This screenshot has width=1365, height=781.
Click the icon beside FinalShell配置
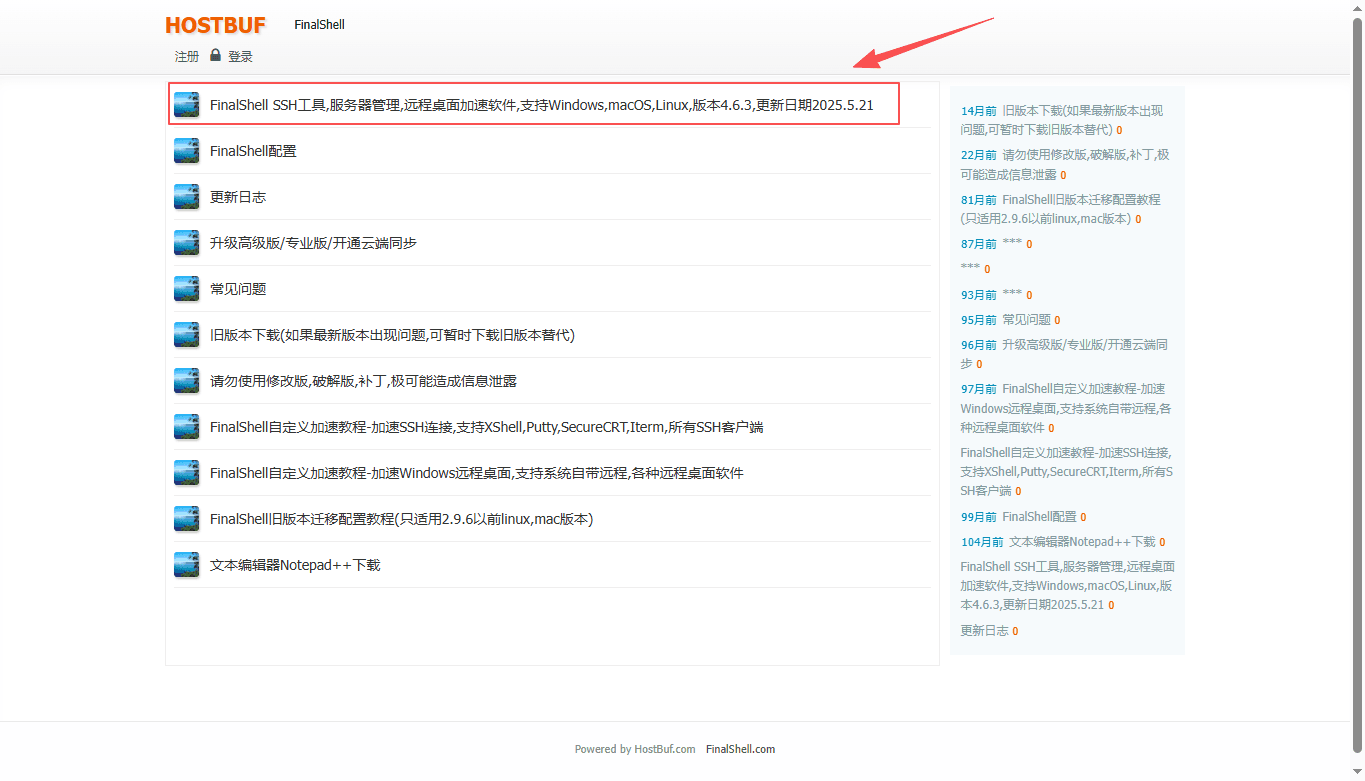point(186,151)
